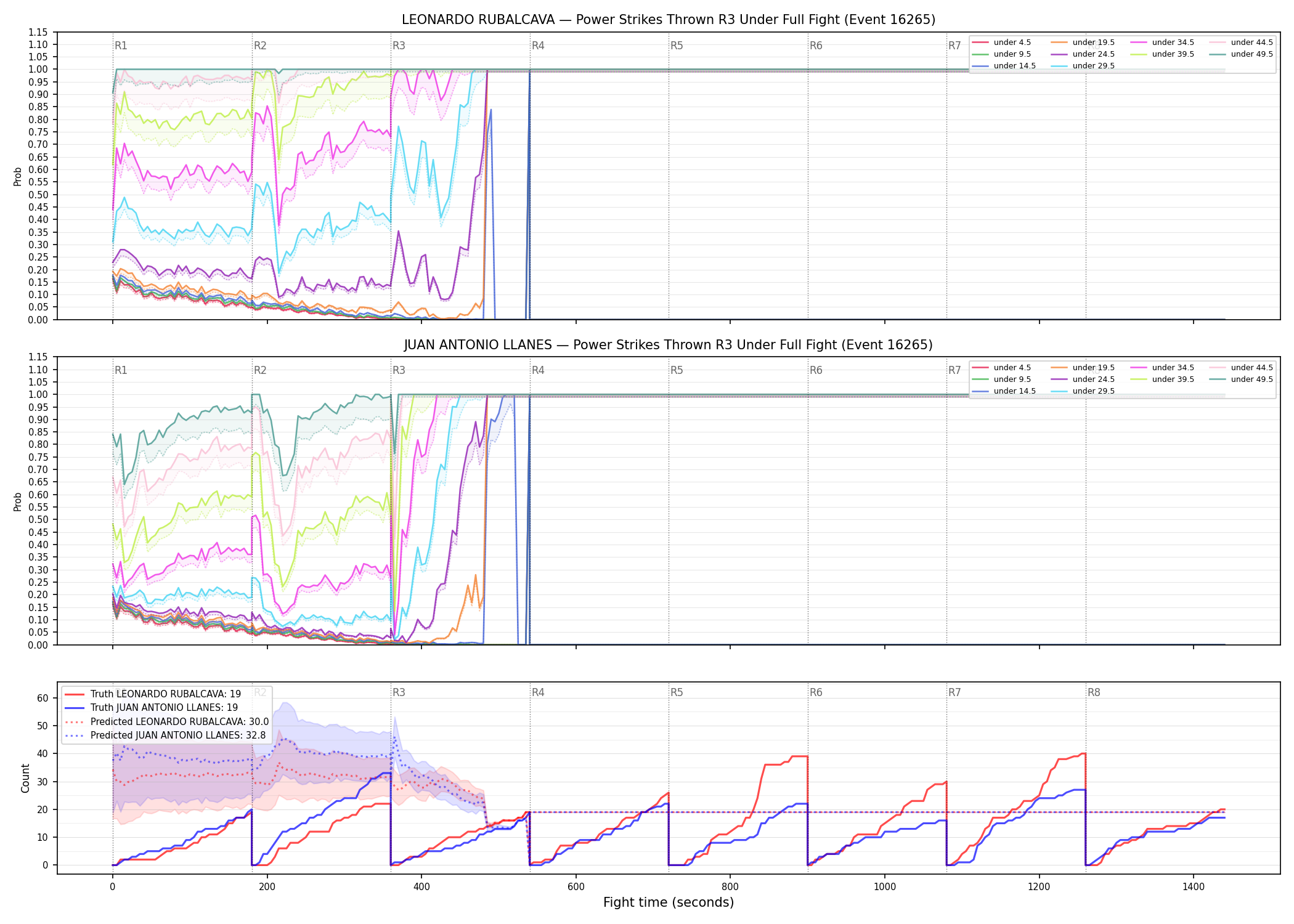Click the R4 round marker in top chart

pyautogui.click(x=538, y=46)
